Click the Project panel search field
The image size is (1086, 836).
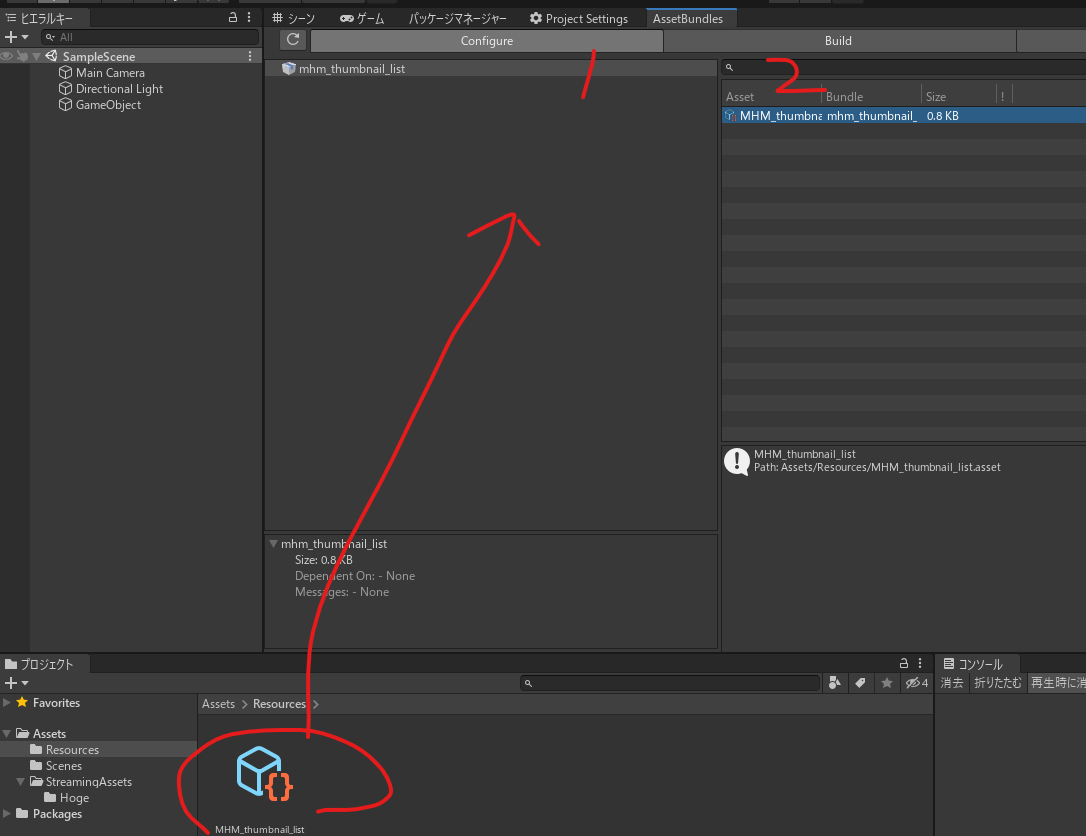point(670,683)
